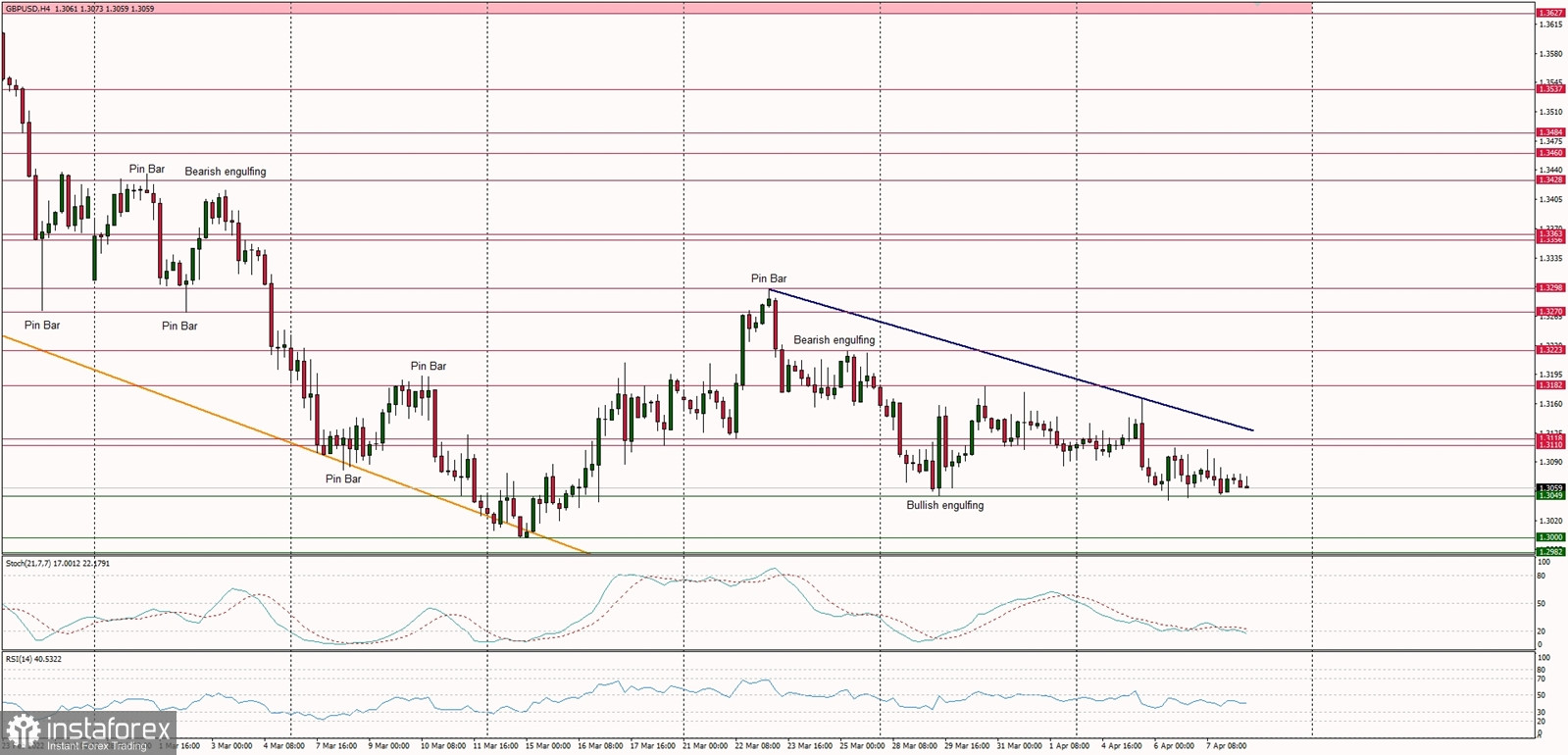Click the 1.3537 resistance price tag
The image size is (1568, 755).
(1550, 89)
